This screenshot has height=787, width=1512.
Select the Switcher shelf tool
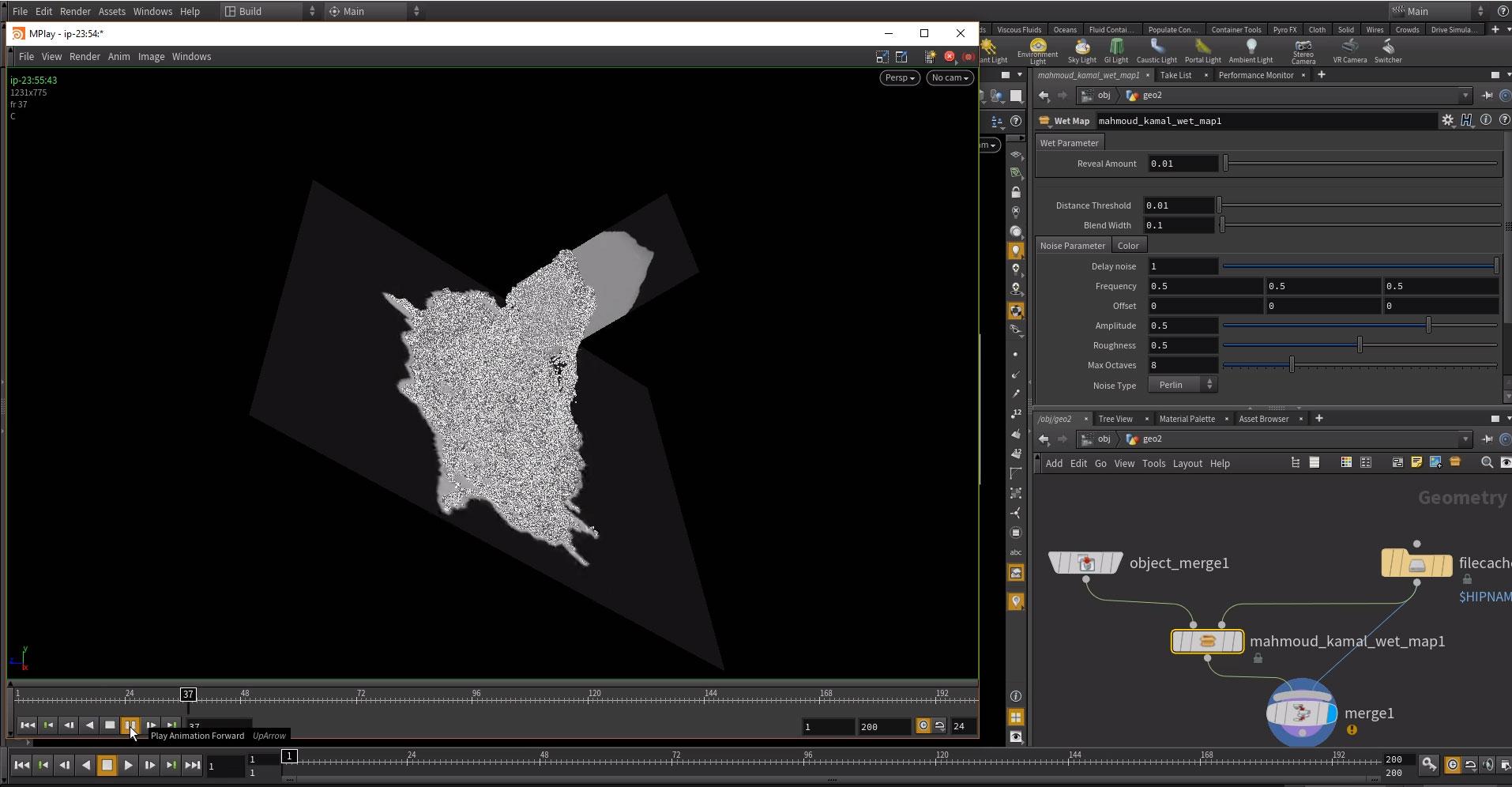point(1387,51)
